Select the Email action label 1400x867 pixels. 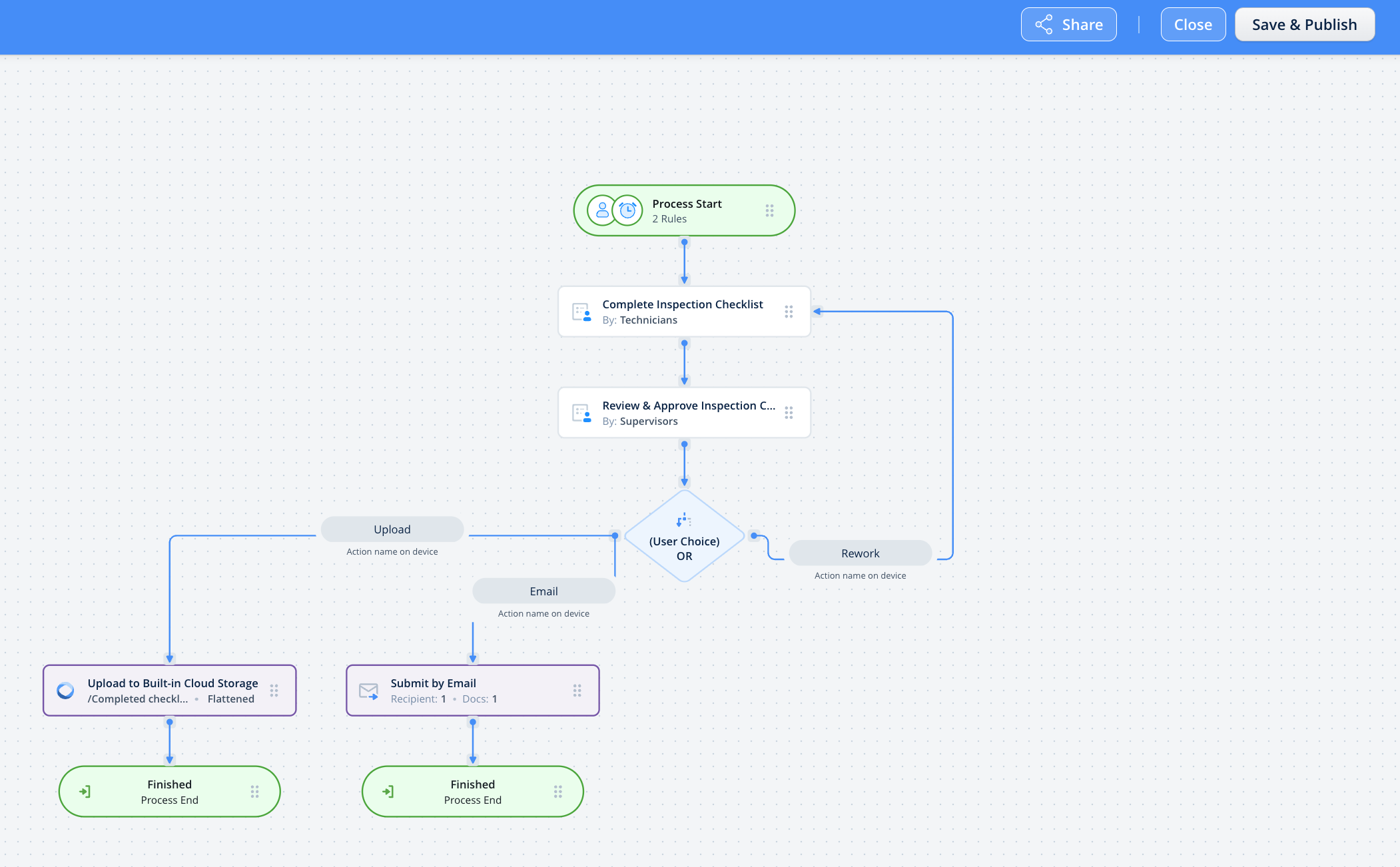click(x=543, y=591)
